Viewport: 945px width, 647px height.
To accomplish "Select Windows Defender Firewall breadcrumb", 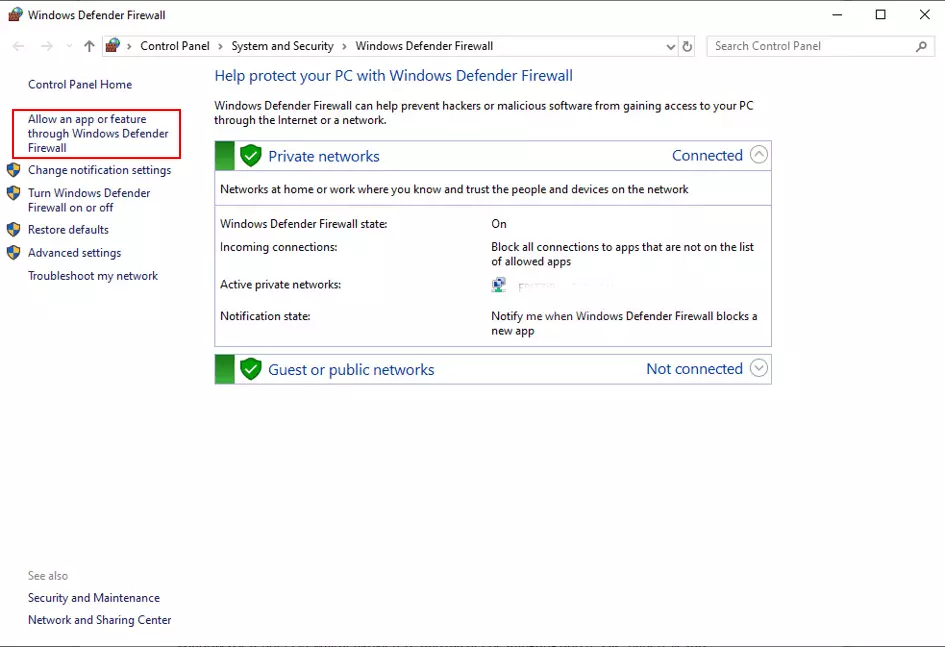I will coord(424,46).
